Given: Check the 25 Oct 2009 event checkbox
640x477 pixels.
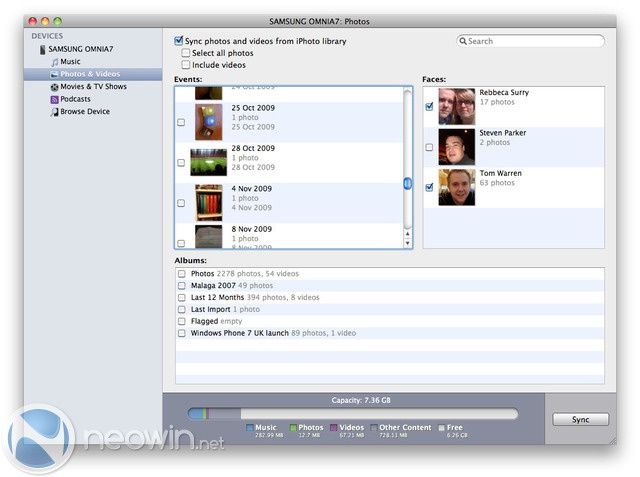Looking at the screenshot, I should (181, 122).
